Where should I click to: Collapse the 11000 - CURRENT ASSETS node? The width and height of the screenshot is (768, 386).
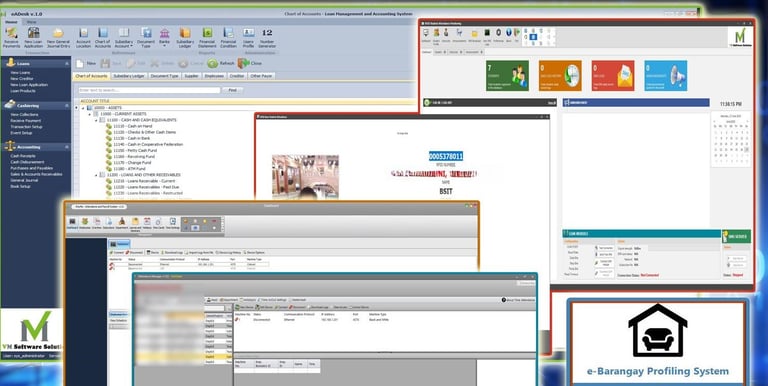(90, 114)
